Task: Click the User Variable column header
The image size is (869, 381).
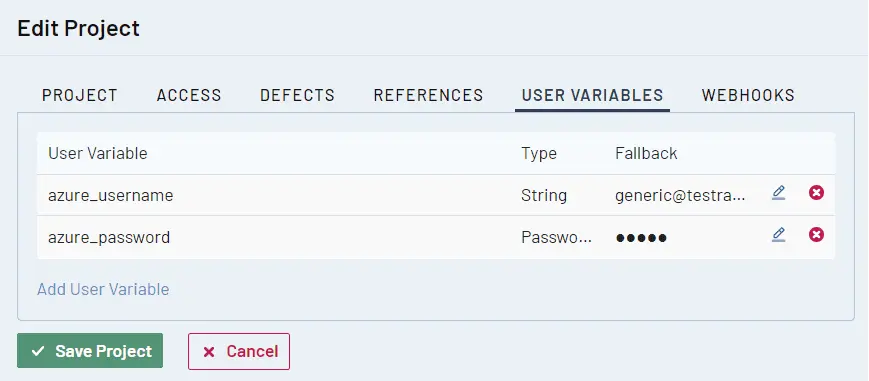Action: 98,153
